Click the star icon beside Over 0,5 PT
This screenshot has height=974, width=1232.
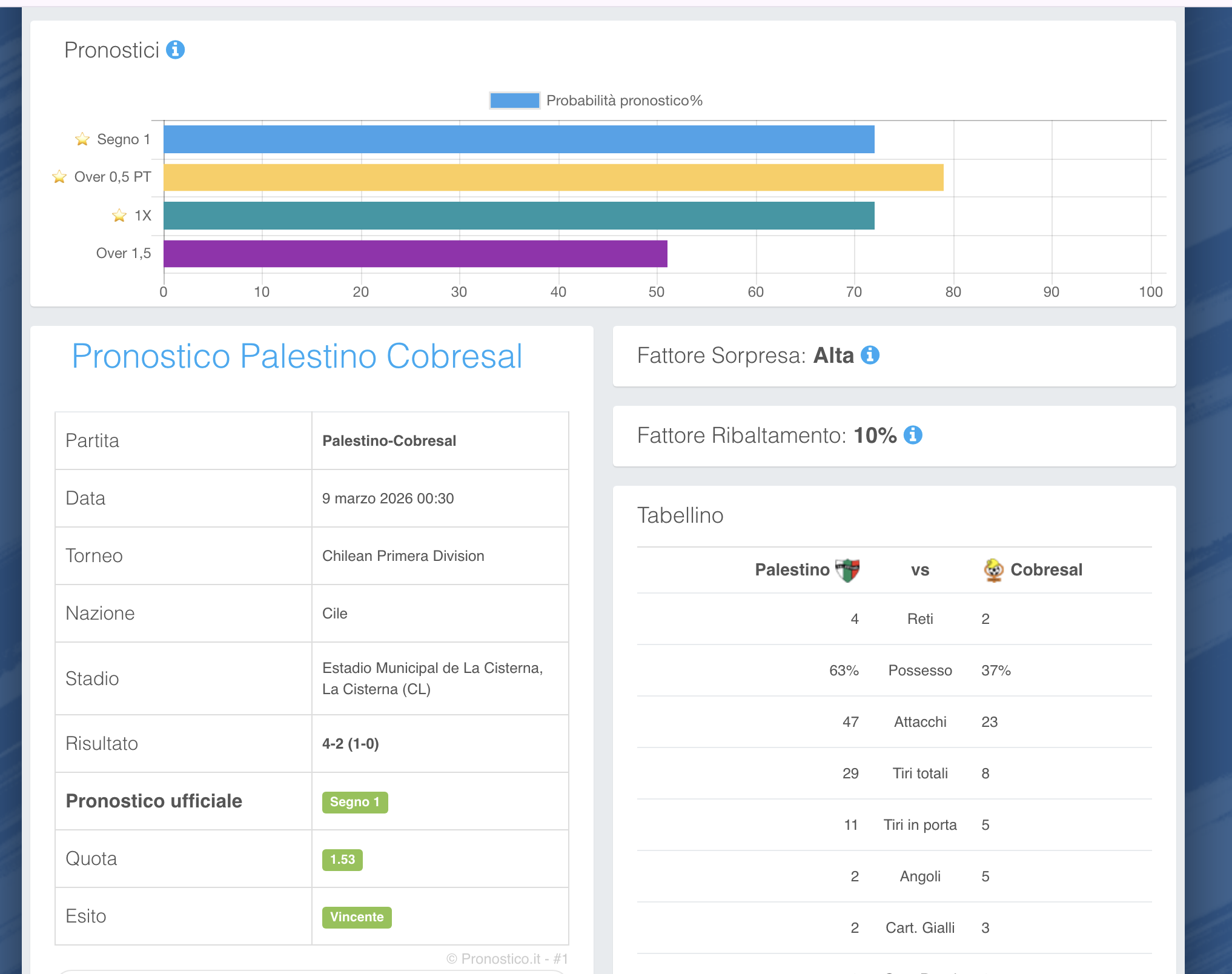(59, 177)
